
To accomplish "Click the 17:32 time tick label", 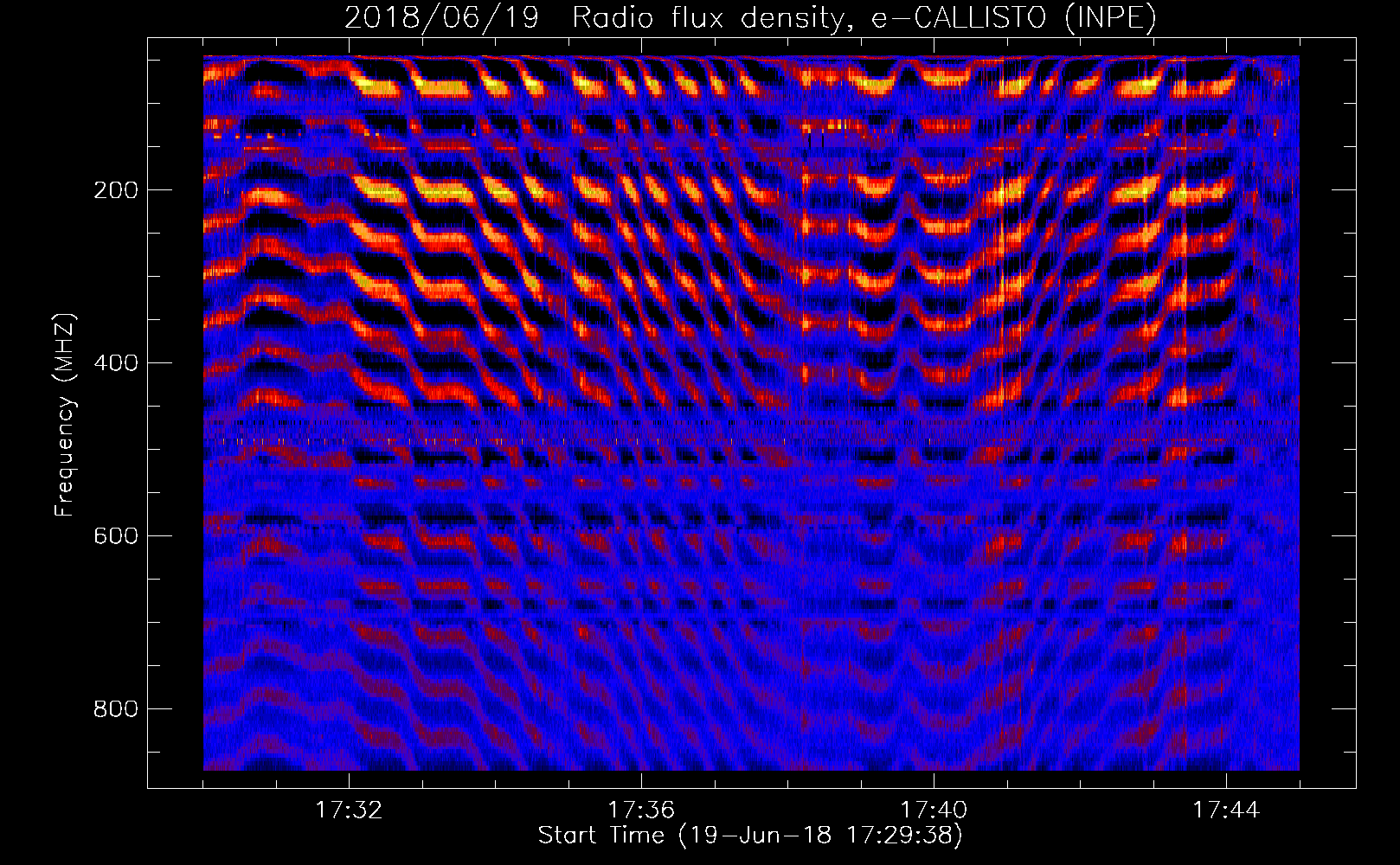I will [349, 811].
